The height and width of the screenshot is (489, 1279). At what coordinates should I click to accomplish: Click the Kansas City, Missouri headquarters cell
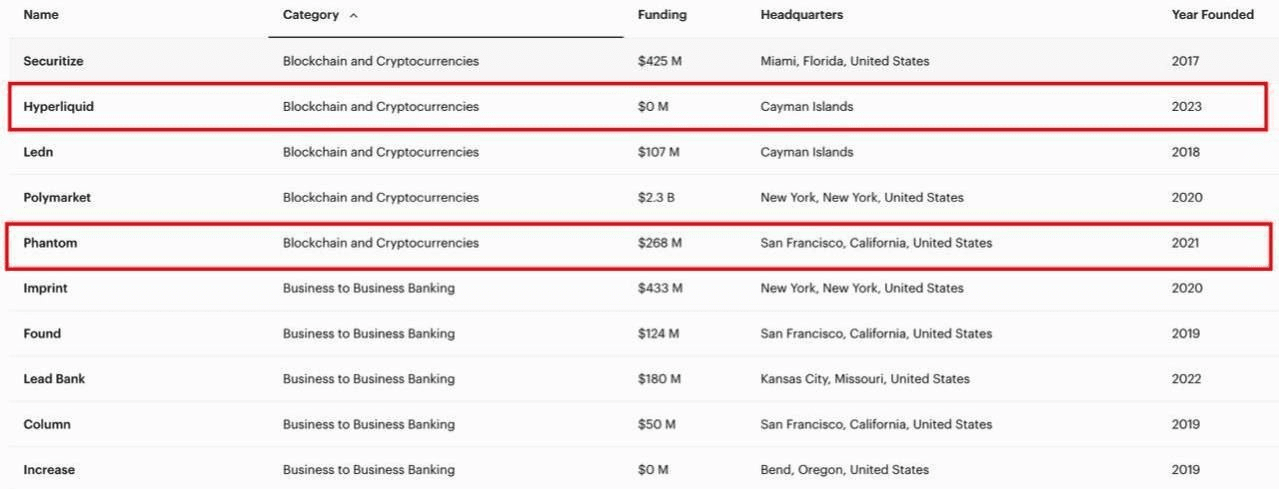(864, 379)
